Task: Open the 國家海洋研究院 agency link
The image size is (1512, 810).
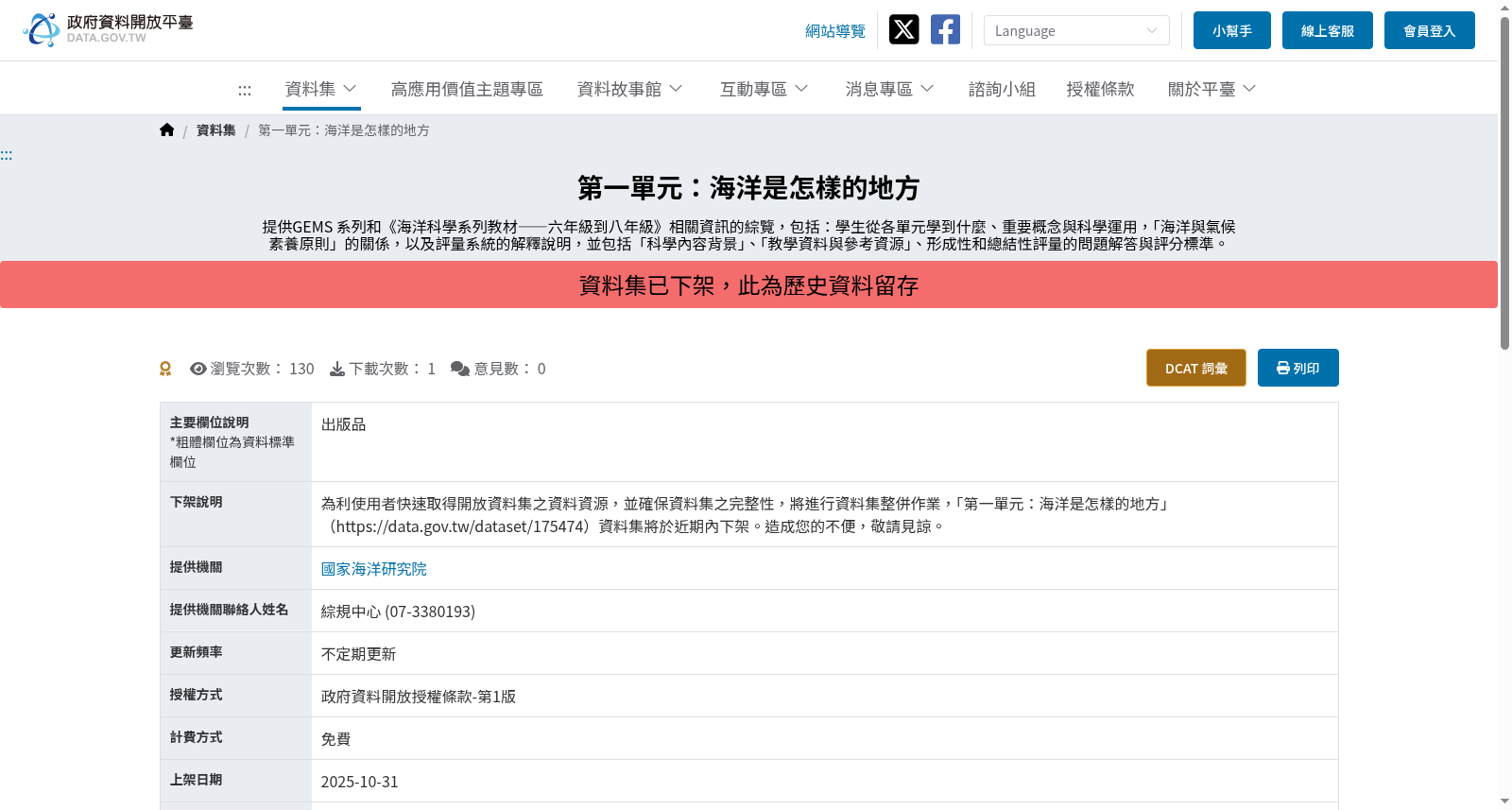Action: point(374,569)
